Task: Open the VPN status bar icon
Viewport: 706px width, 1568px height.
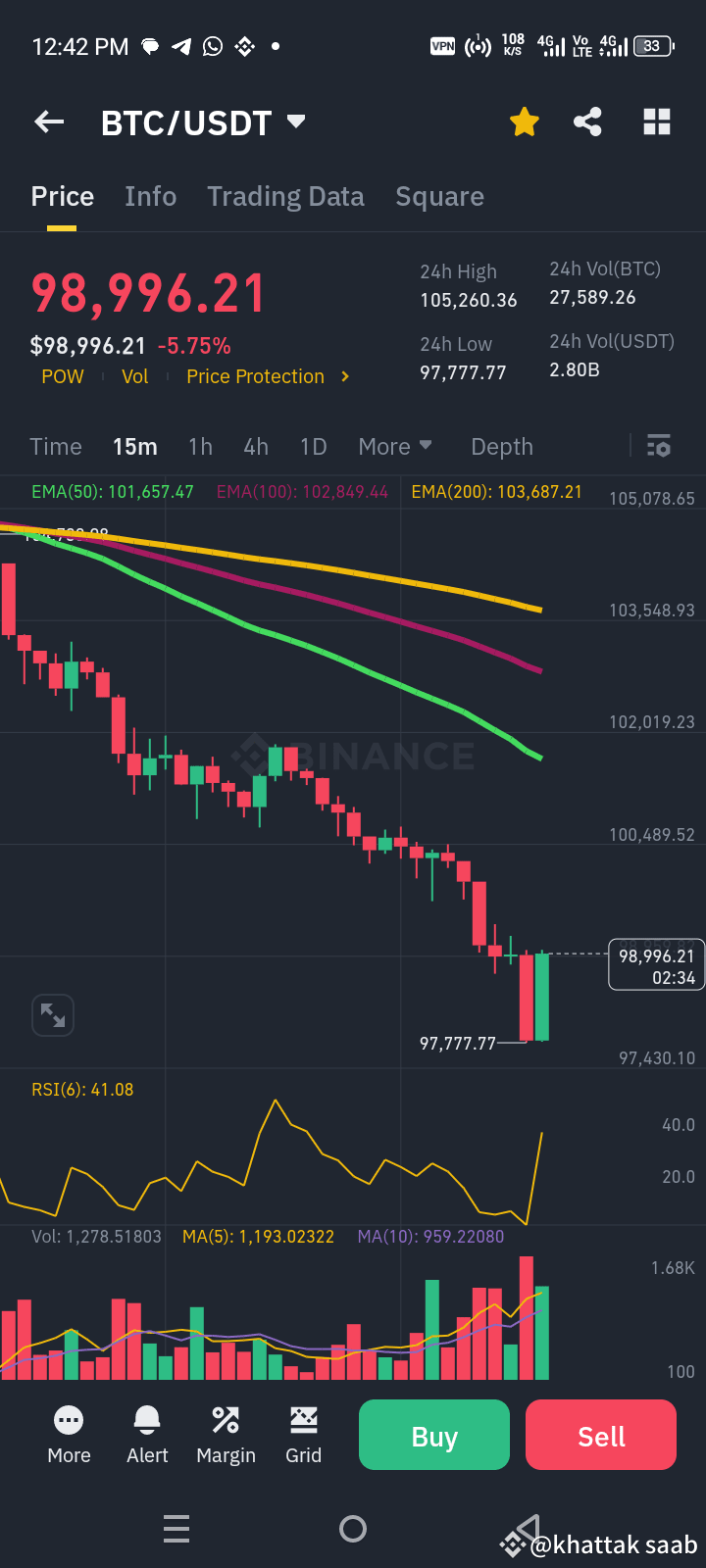Action: 443,46
